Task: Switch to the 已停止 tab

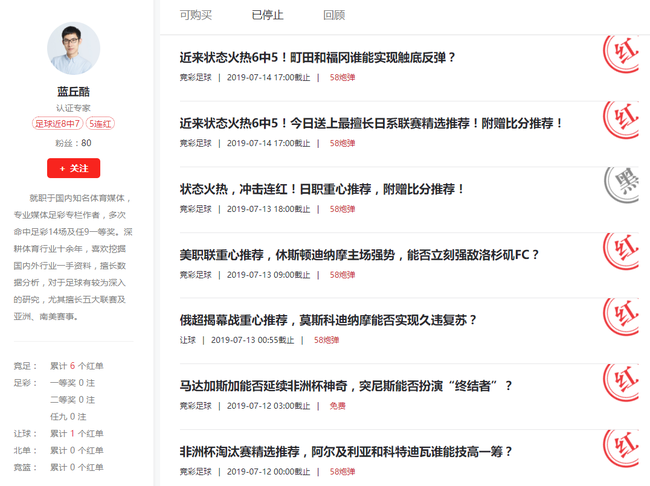Action: [267, 15]
